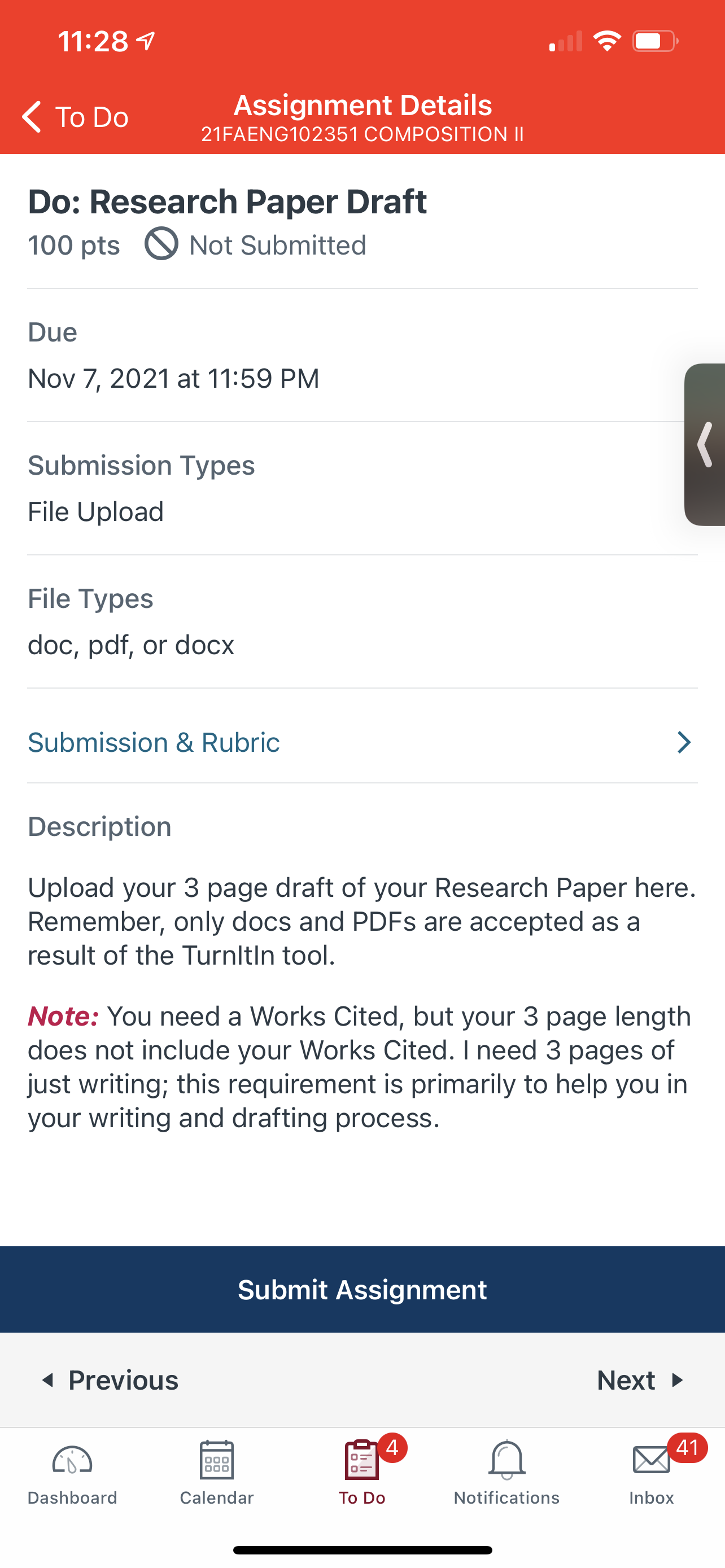Image resolution: width=725 pixels, height=1568 pixels.
Task: Click the Submit Assignment button
Action: click(362, 1289)
